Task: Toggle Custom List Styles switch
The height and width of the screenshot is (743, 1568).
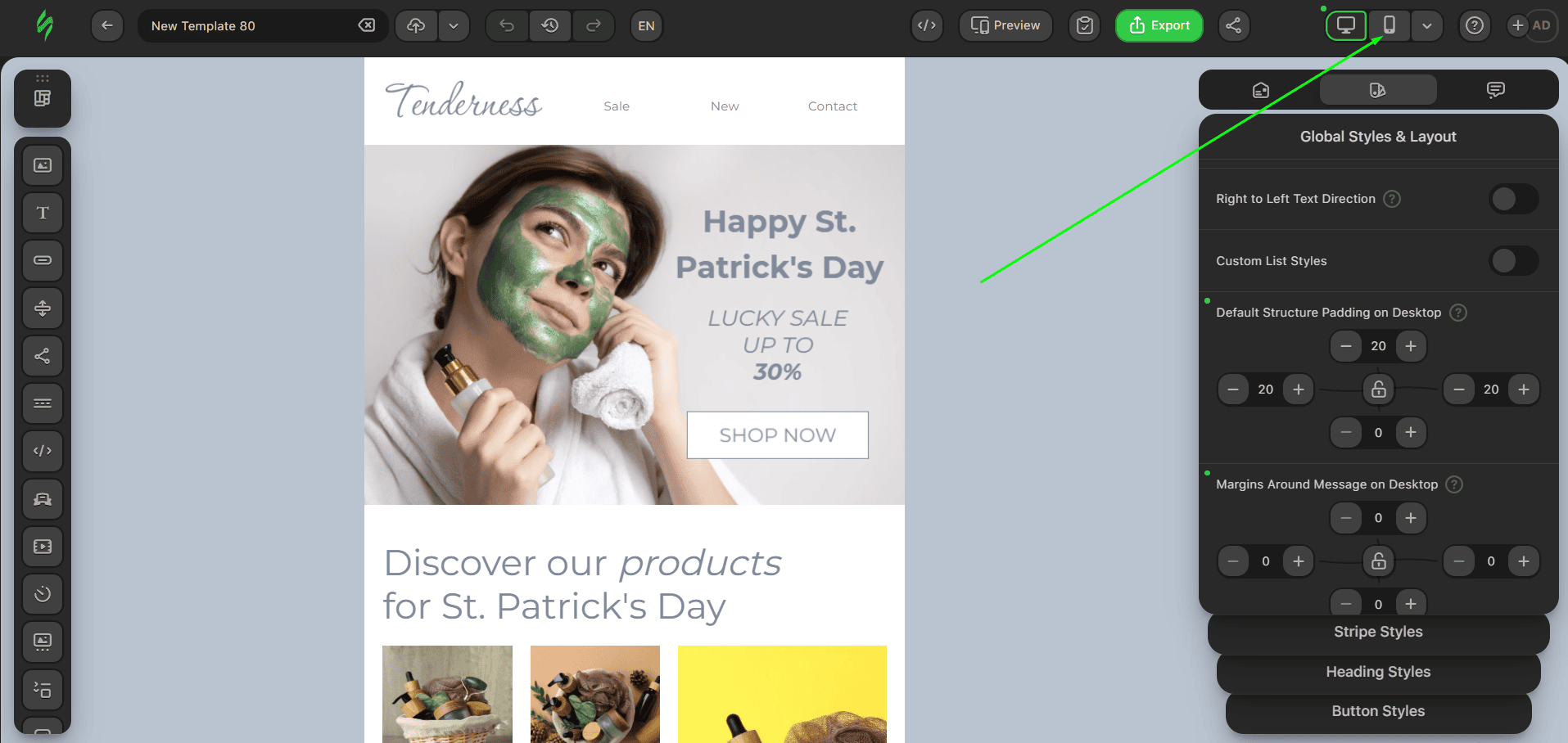Action: click(x=1513, y=261)
